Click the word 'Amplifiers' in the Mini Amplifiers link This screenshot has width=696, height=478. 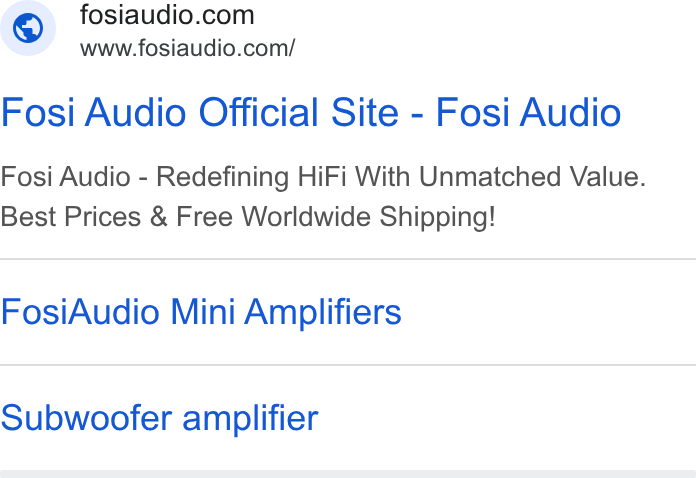[x=323, y=313]
